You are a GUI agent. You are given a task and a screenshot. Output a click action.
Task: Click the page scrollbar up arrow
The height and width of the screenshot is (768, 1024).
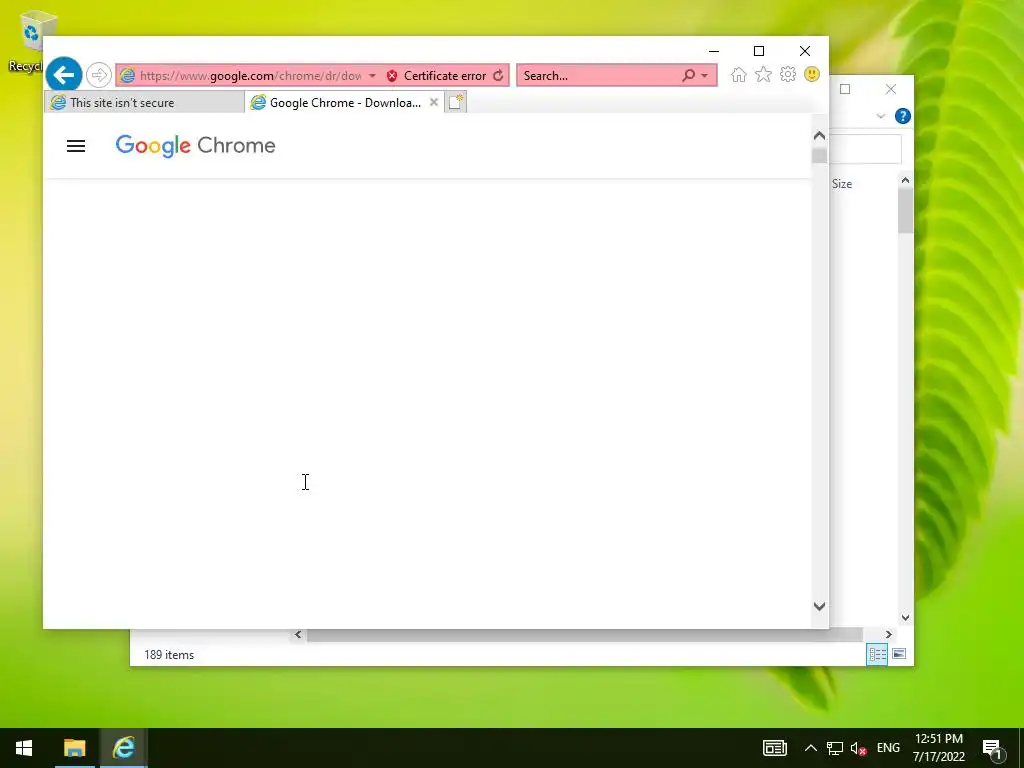(x=820, y=136)
